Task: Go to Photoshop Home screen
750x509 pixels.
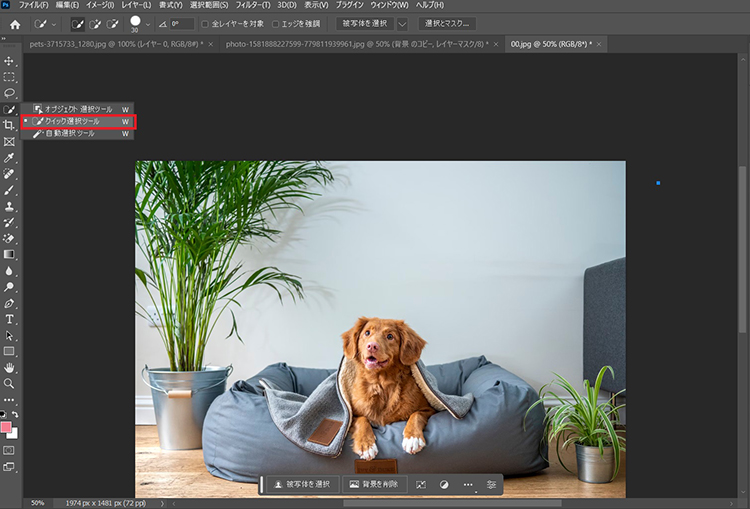Action: (x=15, y=24)
